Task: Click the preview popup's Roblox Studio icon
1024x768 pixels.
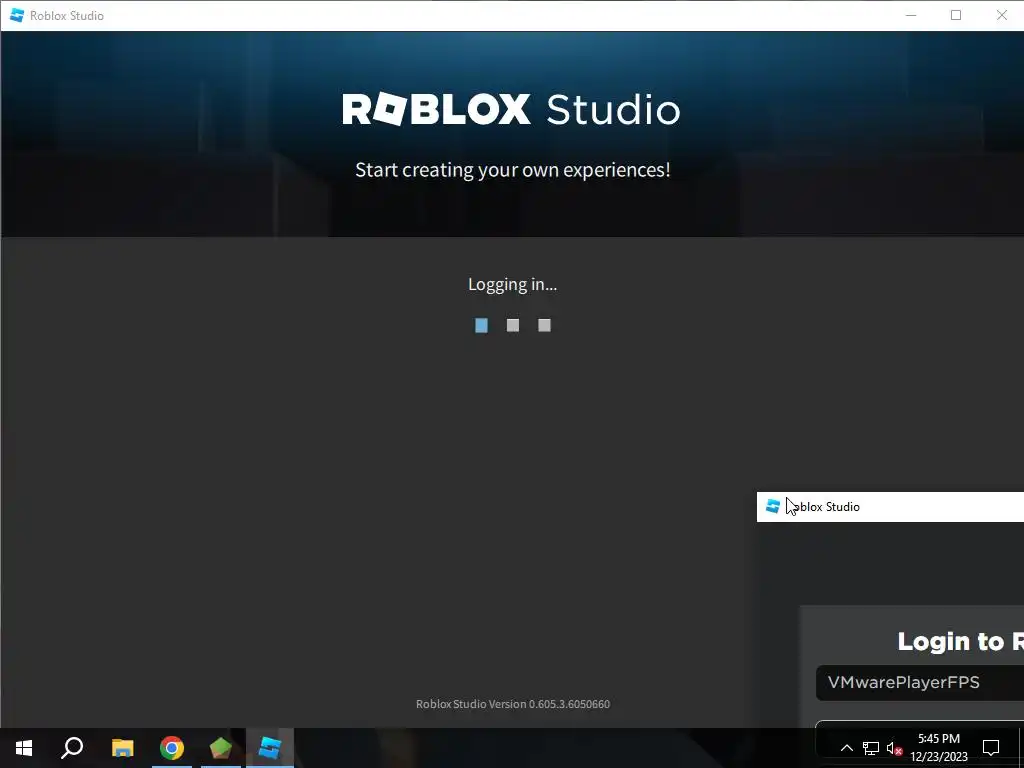Action: pos(773,506)
